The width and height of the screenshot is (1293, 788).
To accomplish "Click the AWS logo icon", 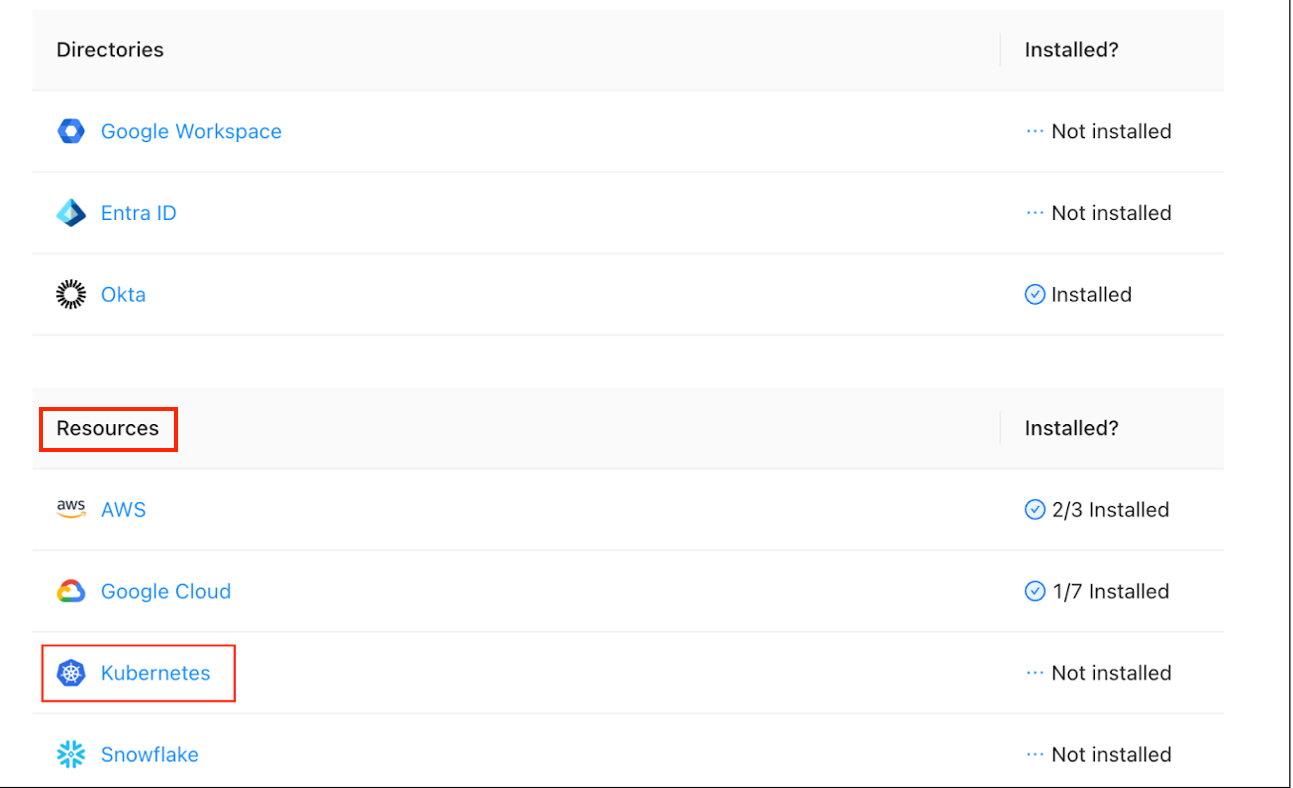I will coord(71,509).
